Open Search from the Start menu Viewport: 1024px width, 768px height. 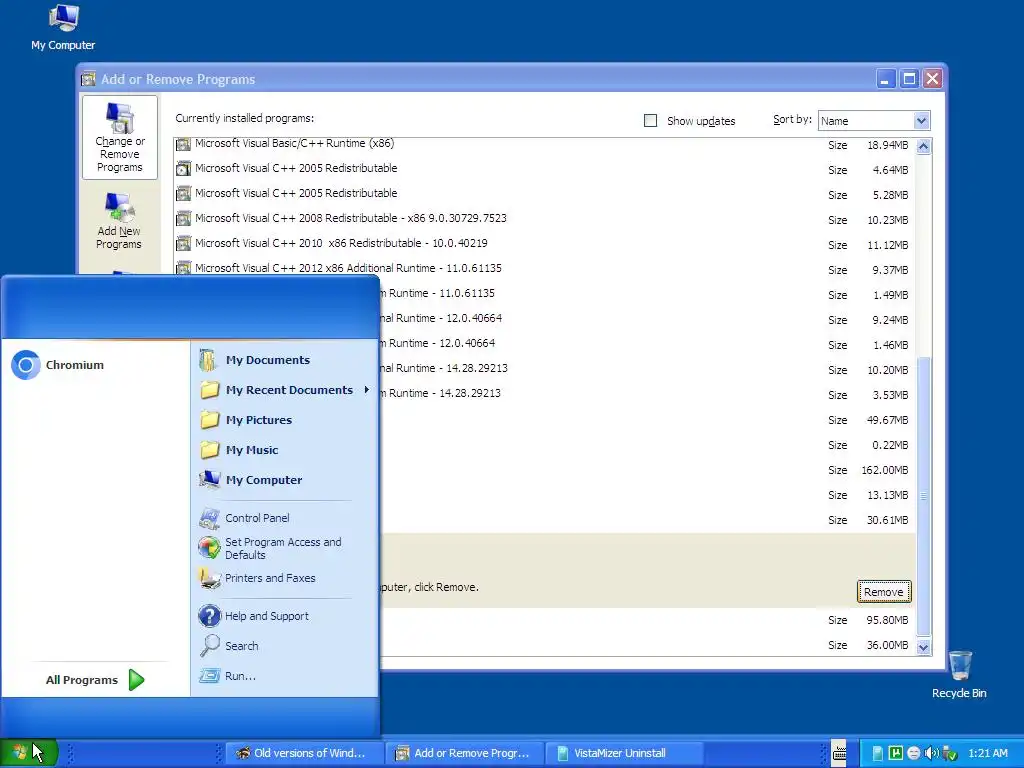click(x=241, y=646)
